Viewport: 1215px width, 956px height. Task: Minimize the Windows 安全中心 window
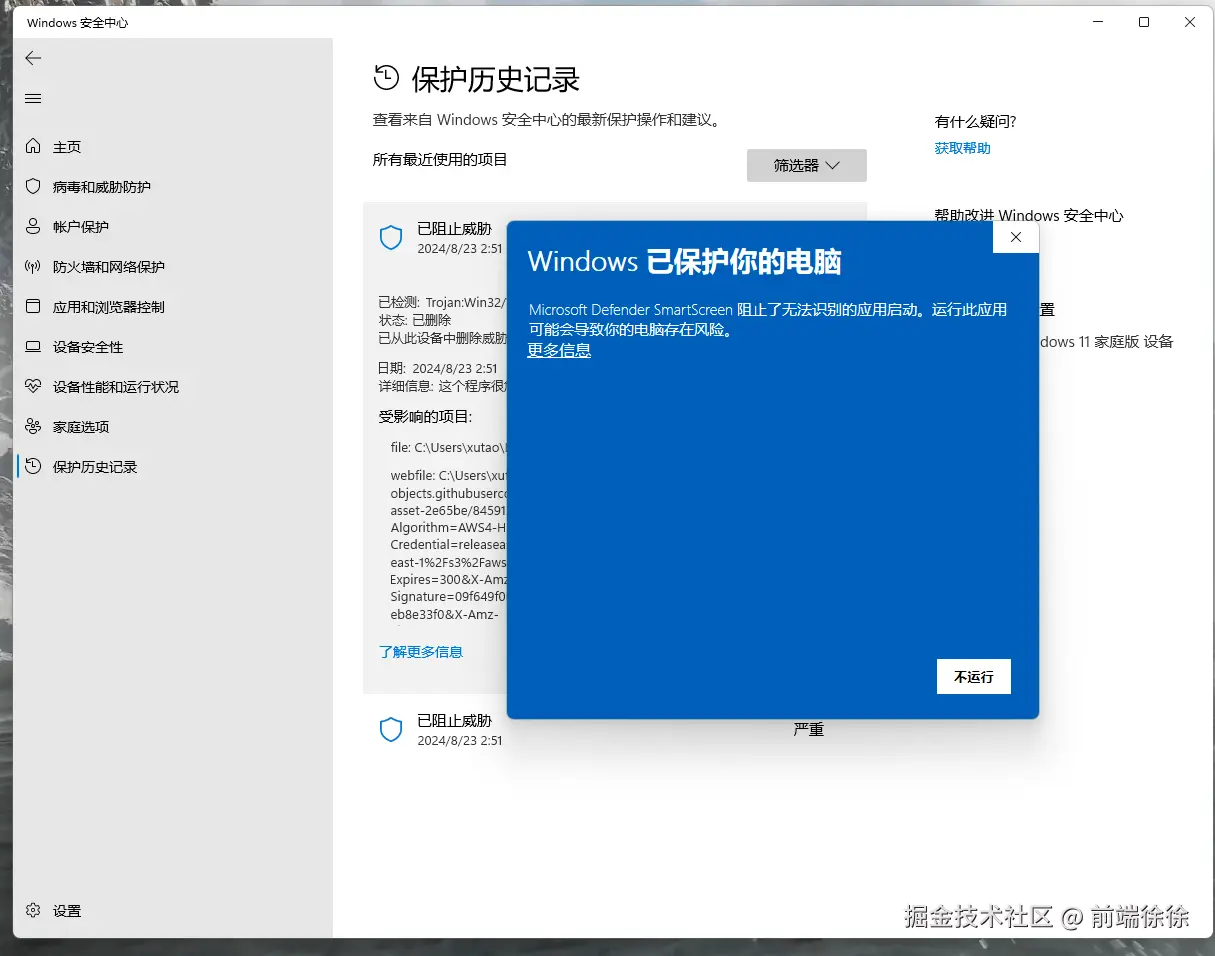pos(1097,22)
